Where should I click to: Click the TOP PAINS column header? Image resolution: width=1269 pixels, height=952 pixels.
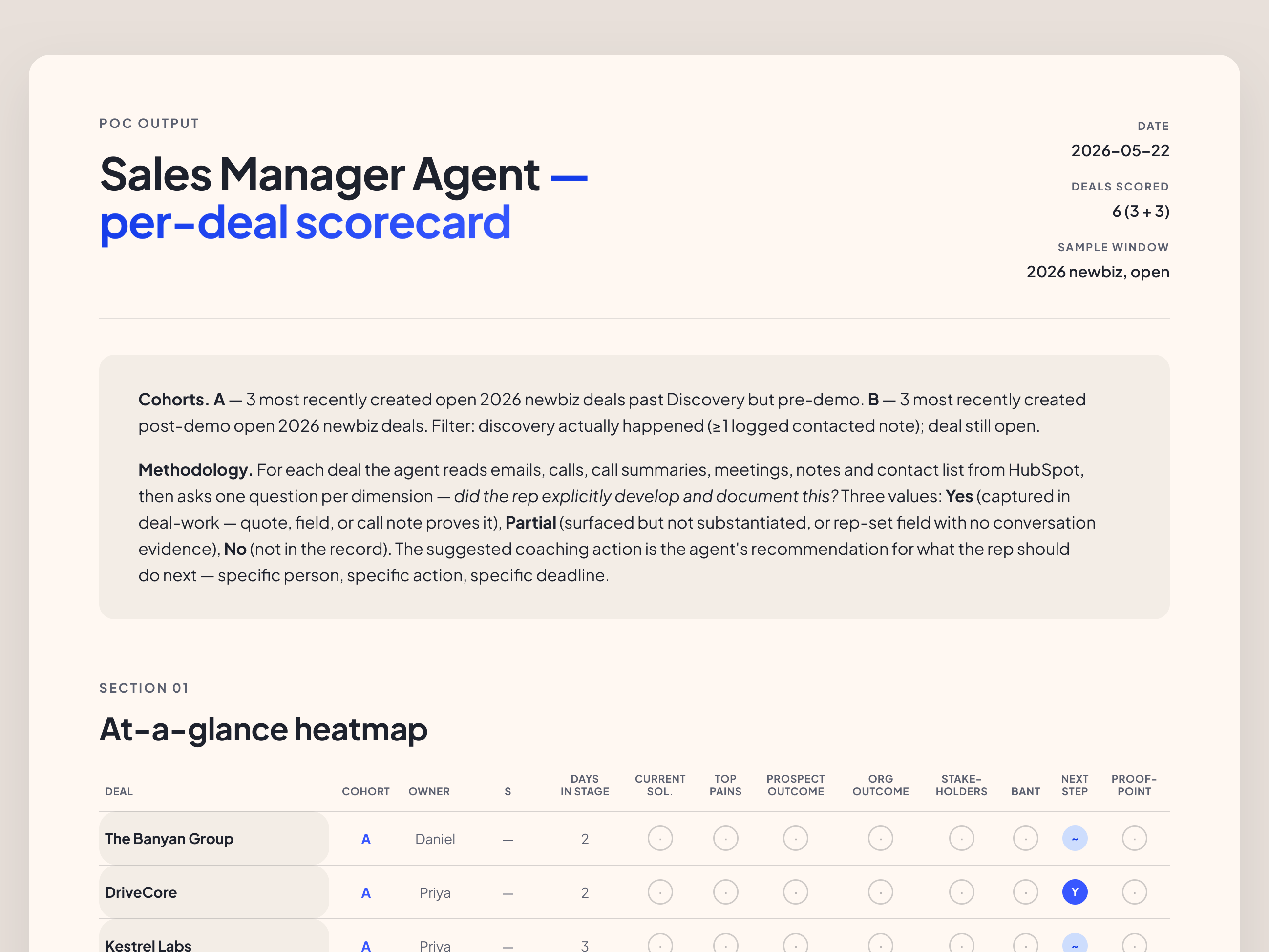coord(725,785)
